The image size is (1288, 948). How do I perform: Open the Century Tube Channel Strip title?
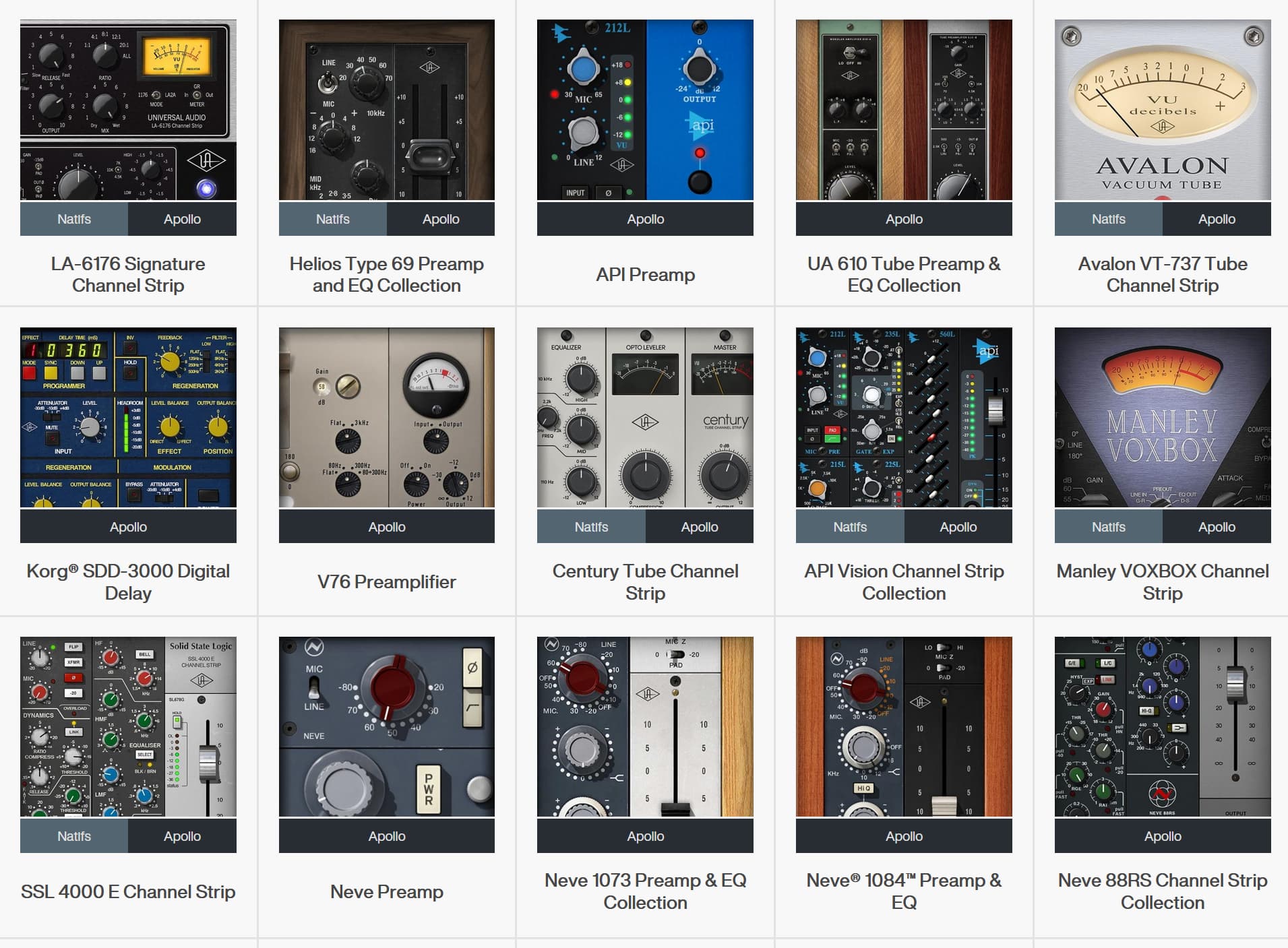click(645, 582)
